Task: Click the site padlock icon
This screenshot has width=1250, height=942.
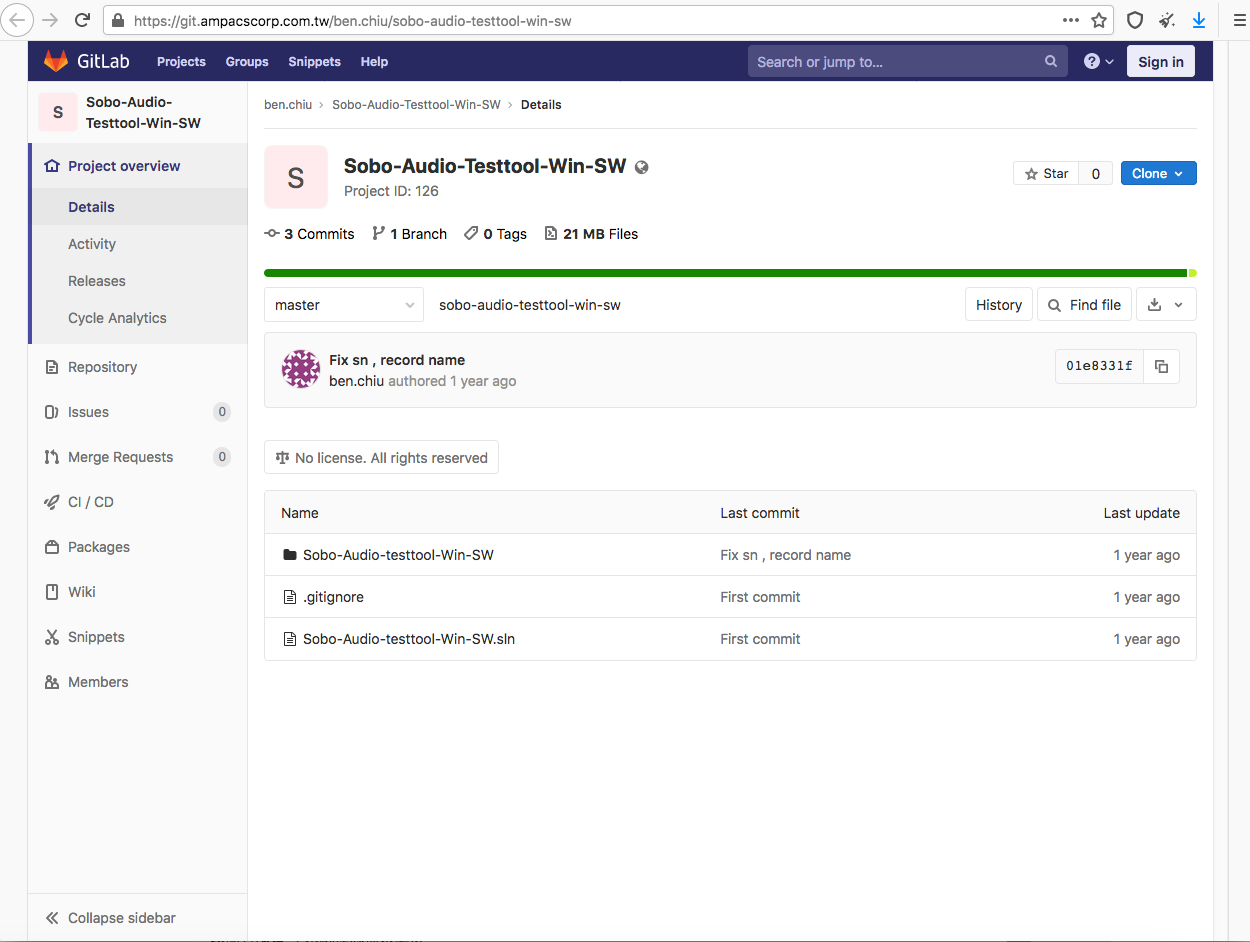Action: 119,20
